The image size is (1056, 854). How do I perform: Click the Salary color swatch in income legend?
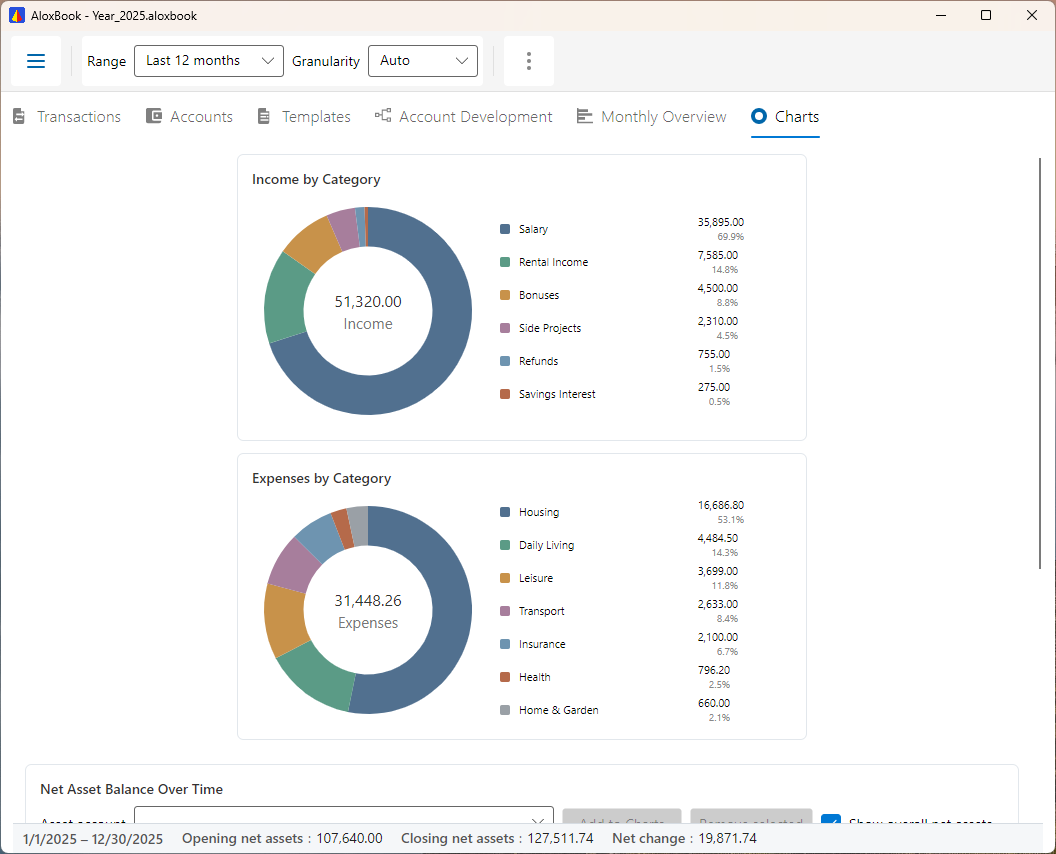[505, 229]
